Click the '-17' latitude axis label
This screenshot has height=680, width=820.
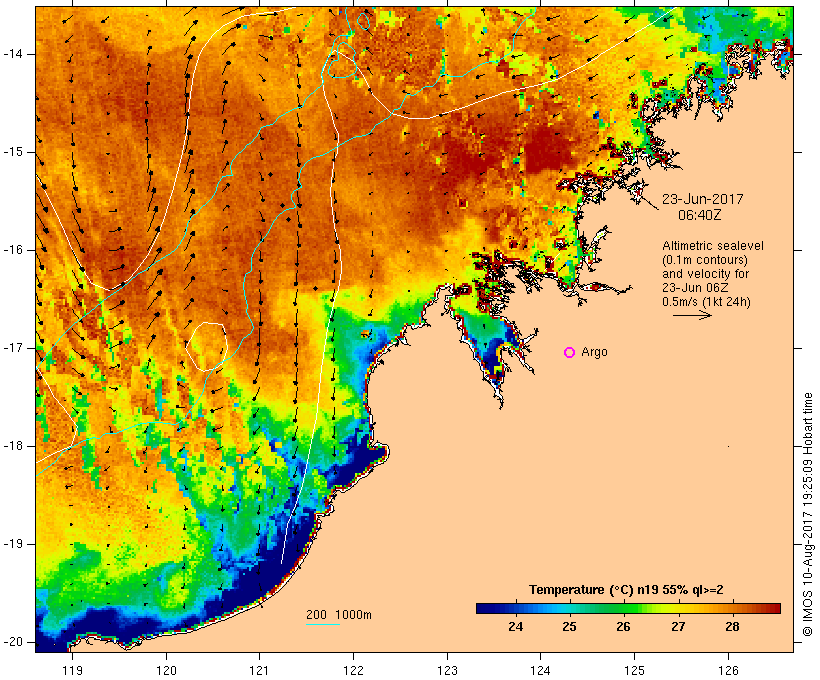point(13,348)
